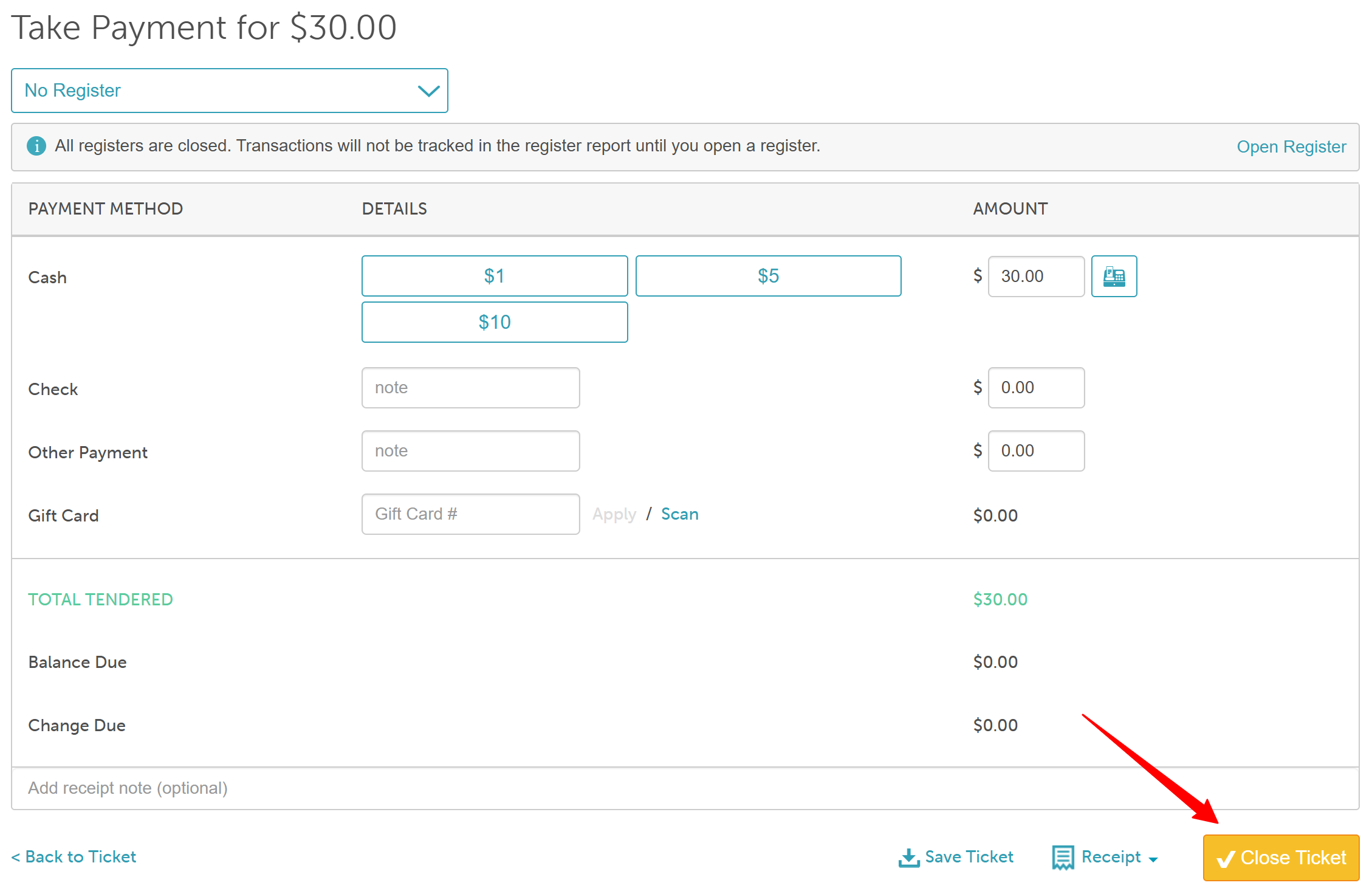
Task: Click the info icon in register notice
Action: click(36, 146)
